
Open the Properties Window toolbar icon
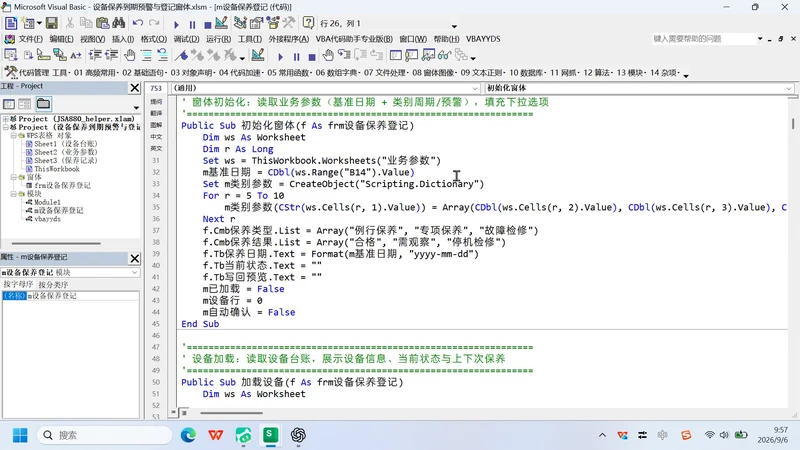(256, 23)
